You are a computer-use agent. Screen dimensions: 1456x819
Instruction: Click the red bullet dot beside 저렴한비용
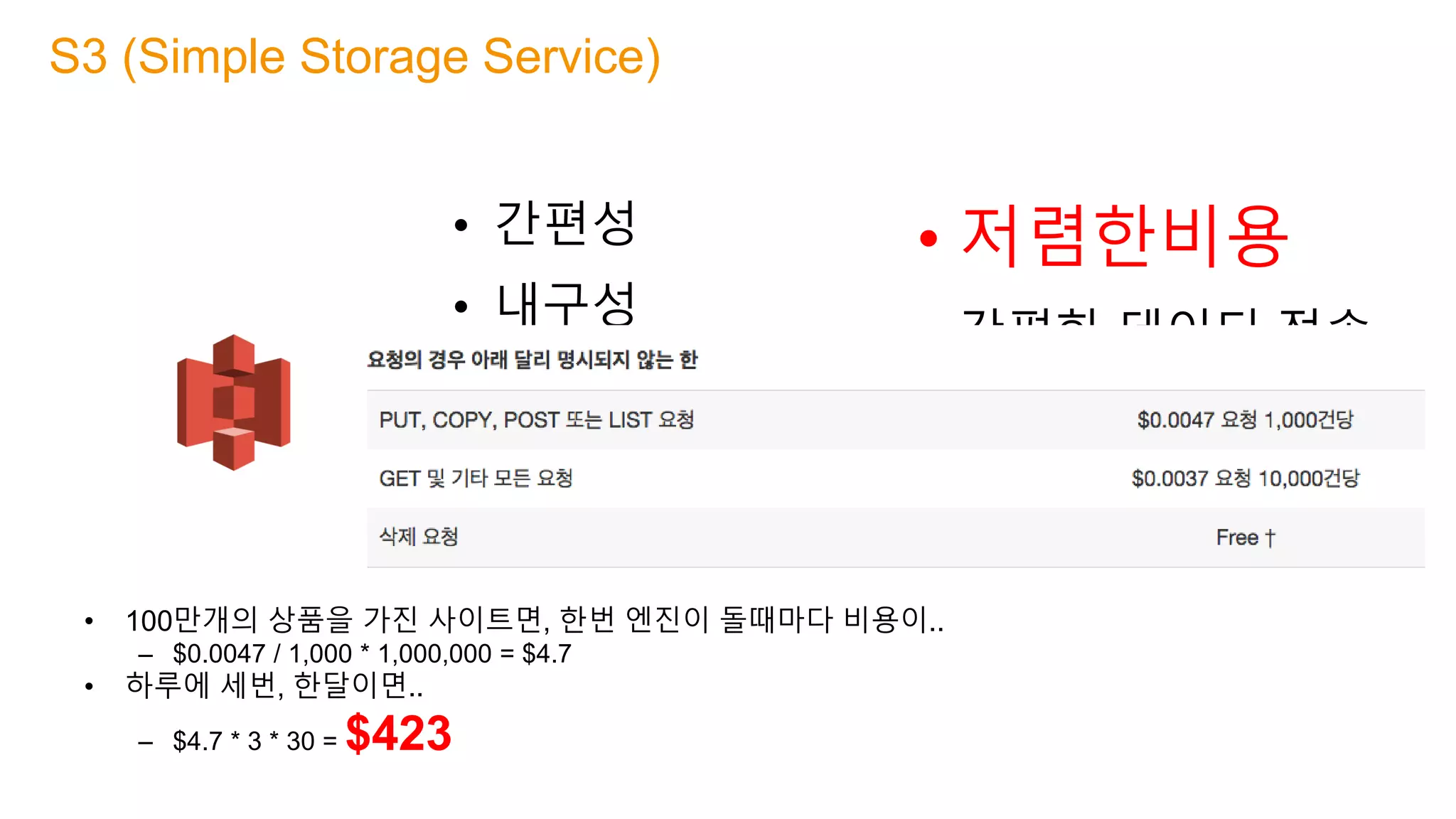coord(928,239)
